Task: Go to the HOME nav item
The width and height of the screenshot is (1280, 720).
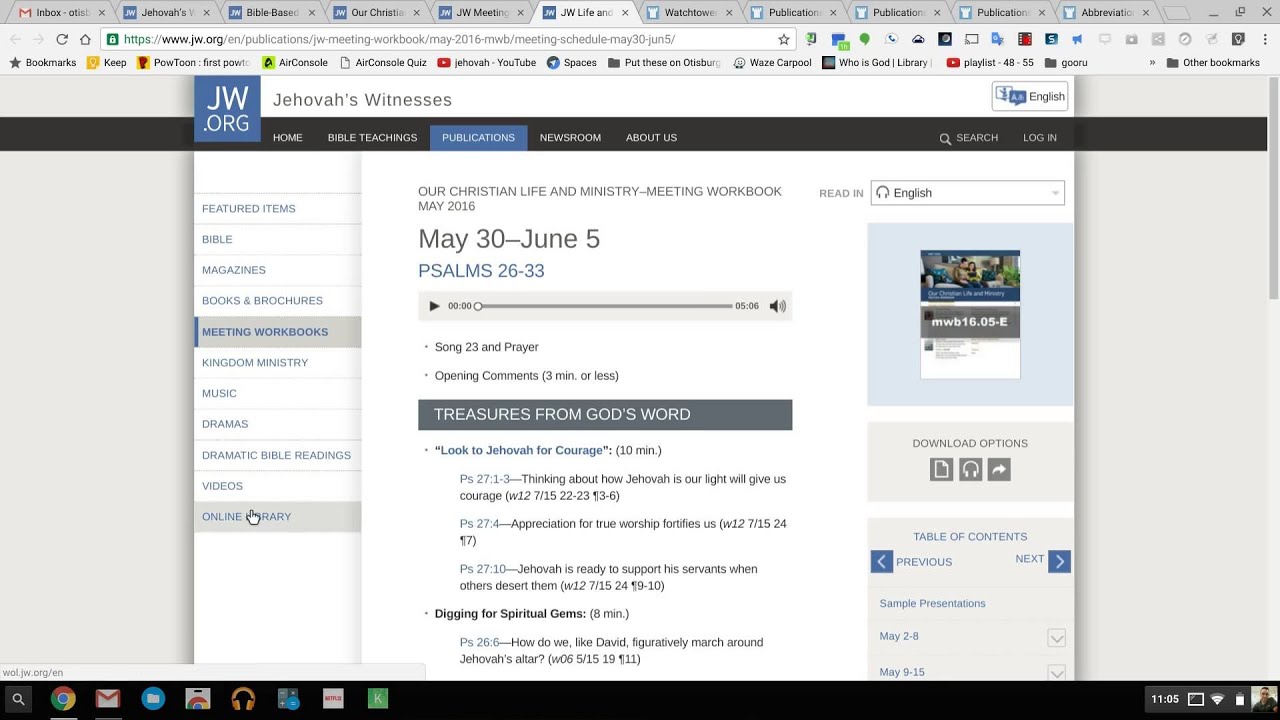Action: [x=288, y=138]
